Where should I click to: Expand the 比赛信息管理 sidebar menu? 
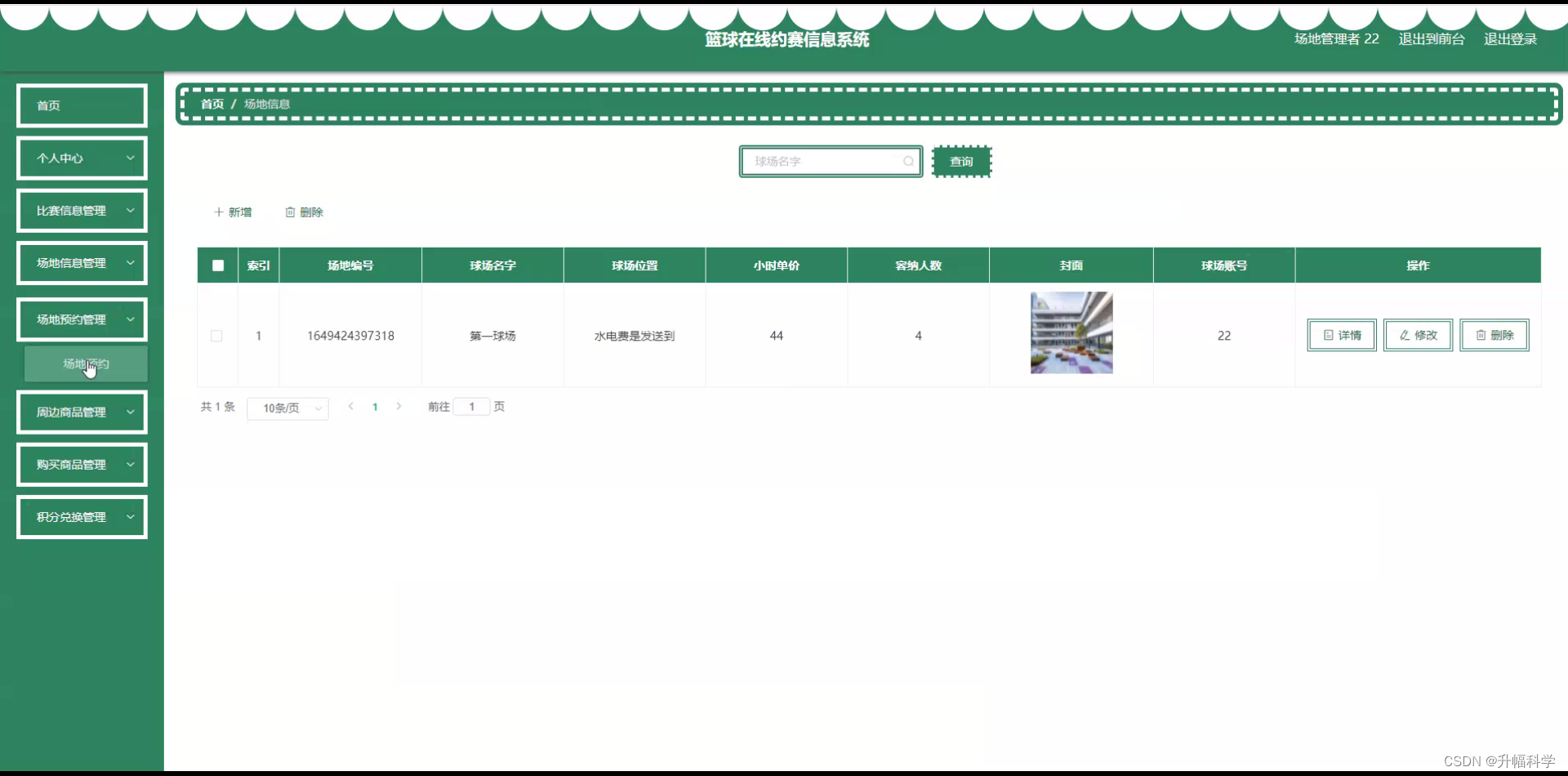tap(82, 210)
